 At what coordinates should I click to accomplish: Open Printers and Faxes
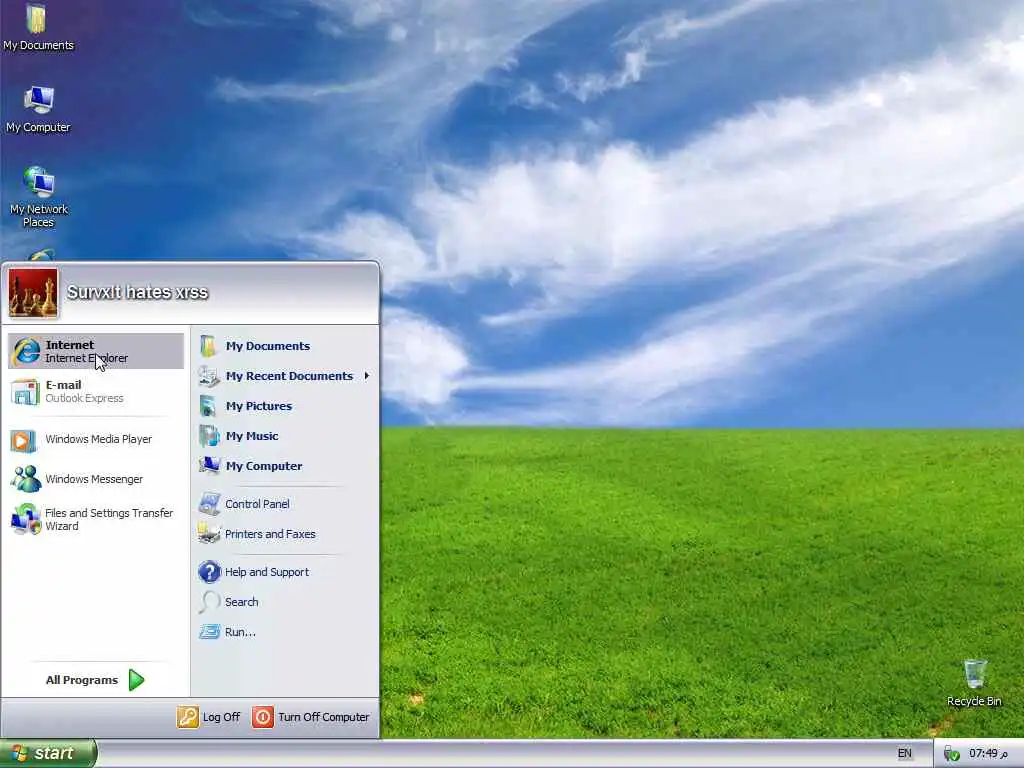click(285, 534)
